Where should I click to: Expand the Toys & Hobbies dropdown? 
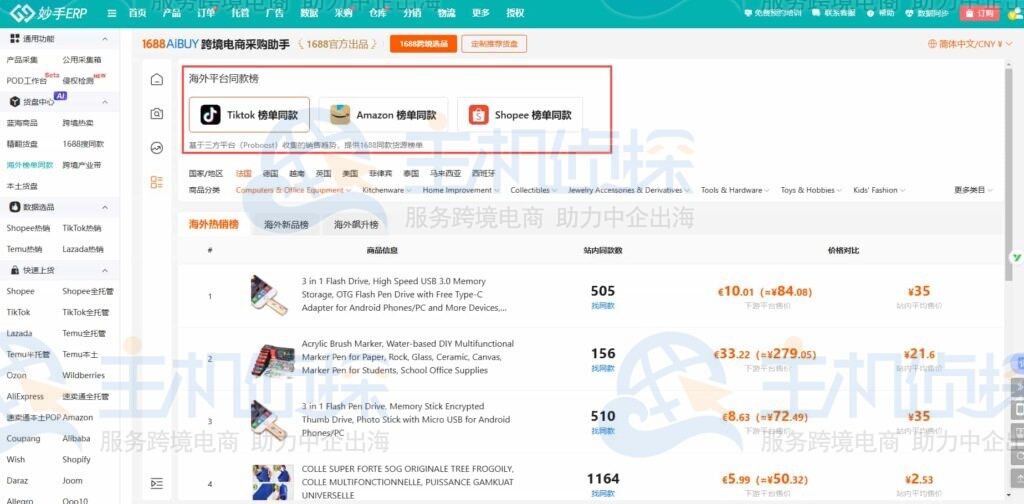[x=812, y=190]
